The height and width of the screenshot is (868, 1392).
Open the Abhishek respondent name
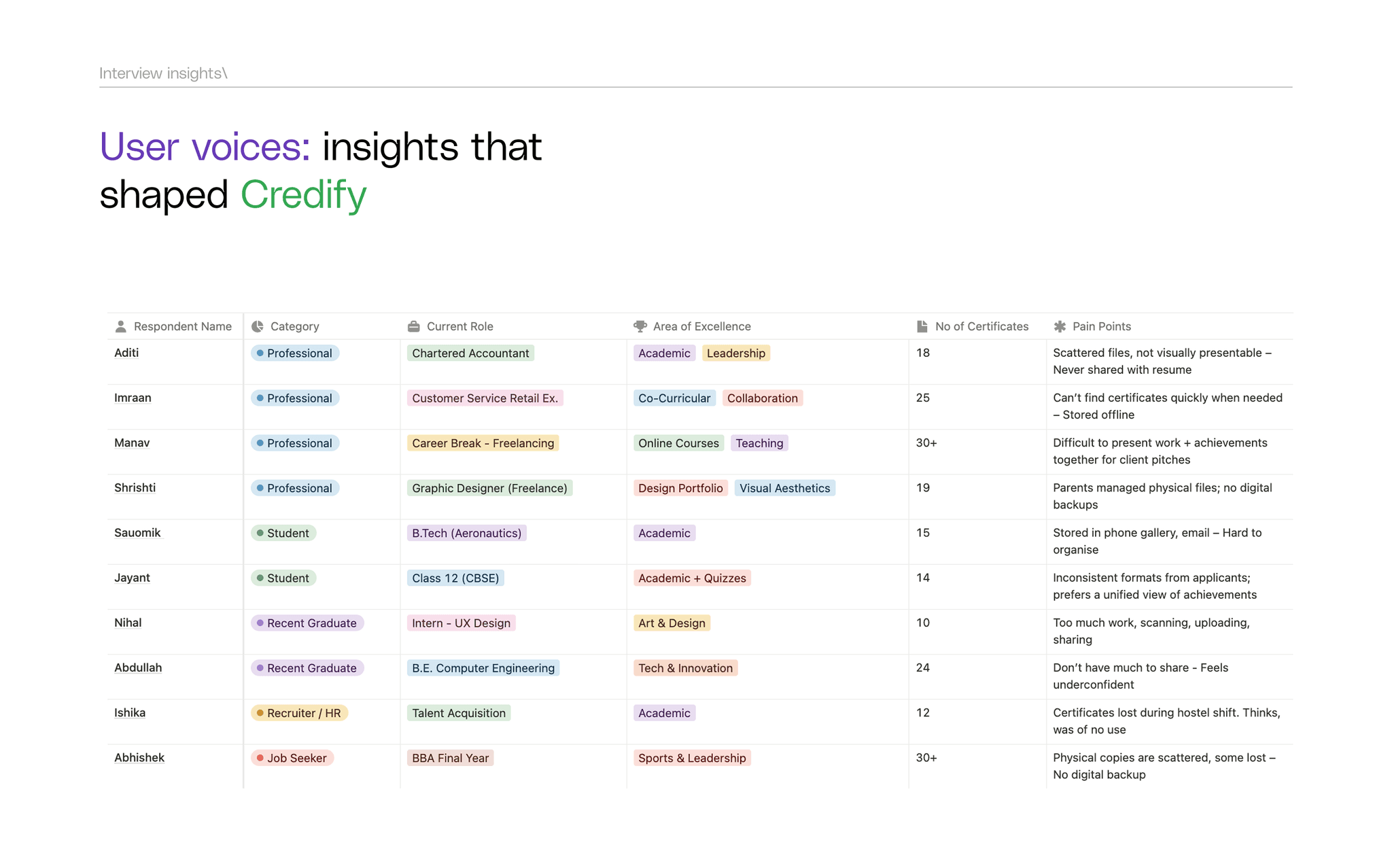(x=139, y=758)
